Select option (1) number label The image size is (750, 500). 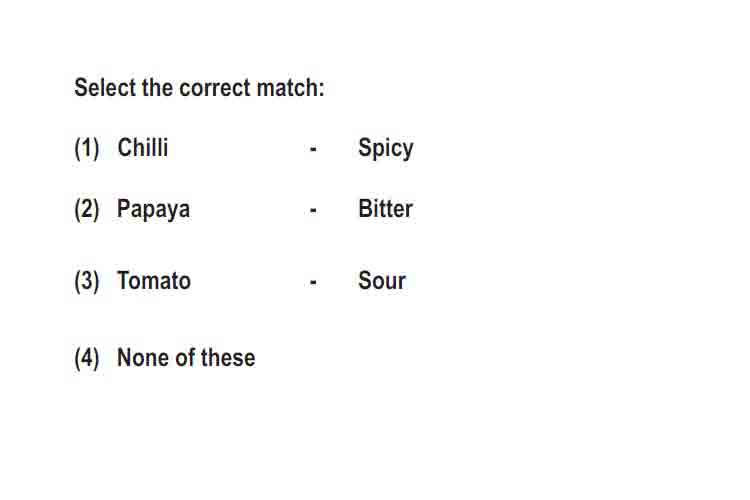pyautogui.click(x=87, y=148)
